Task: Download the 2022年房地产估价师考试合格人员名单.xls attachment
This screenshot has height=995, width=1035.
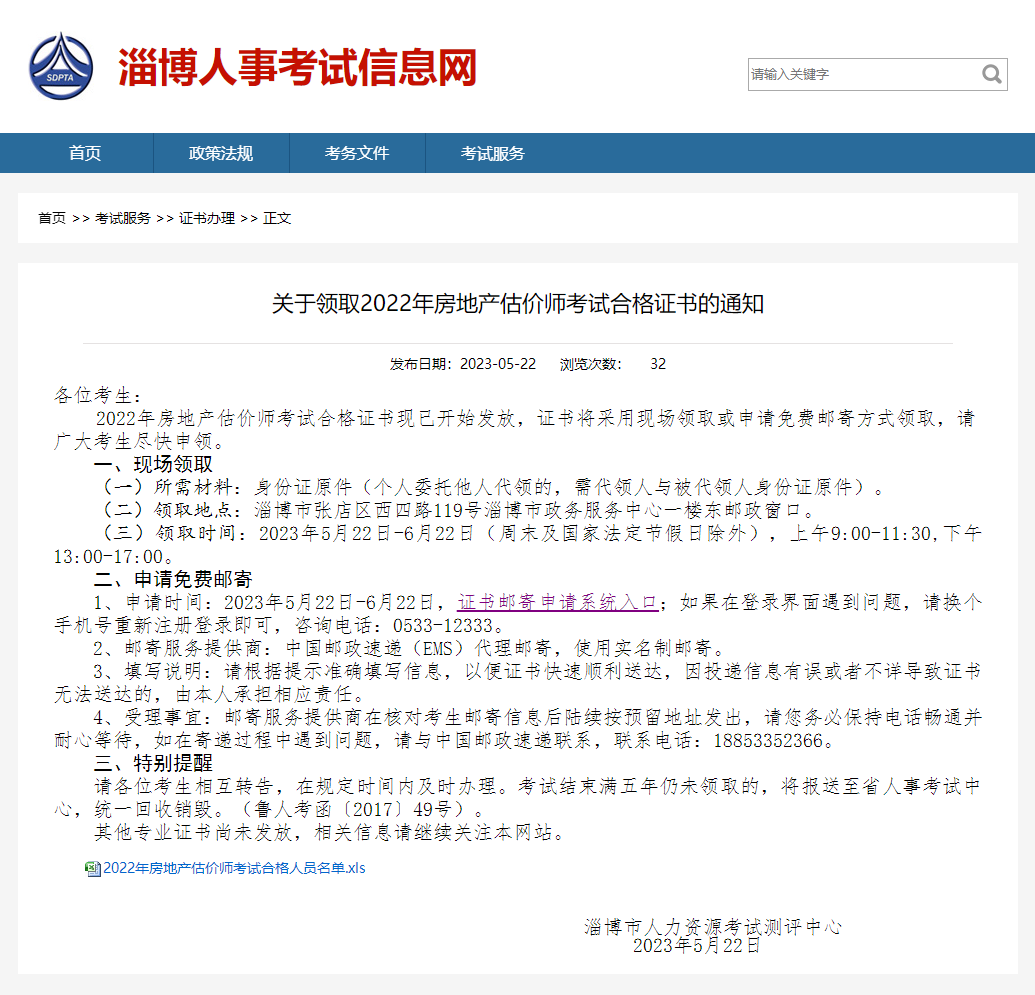Action: [x=232, y=868]
